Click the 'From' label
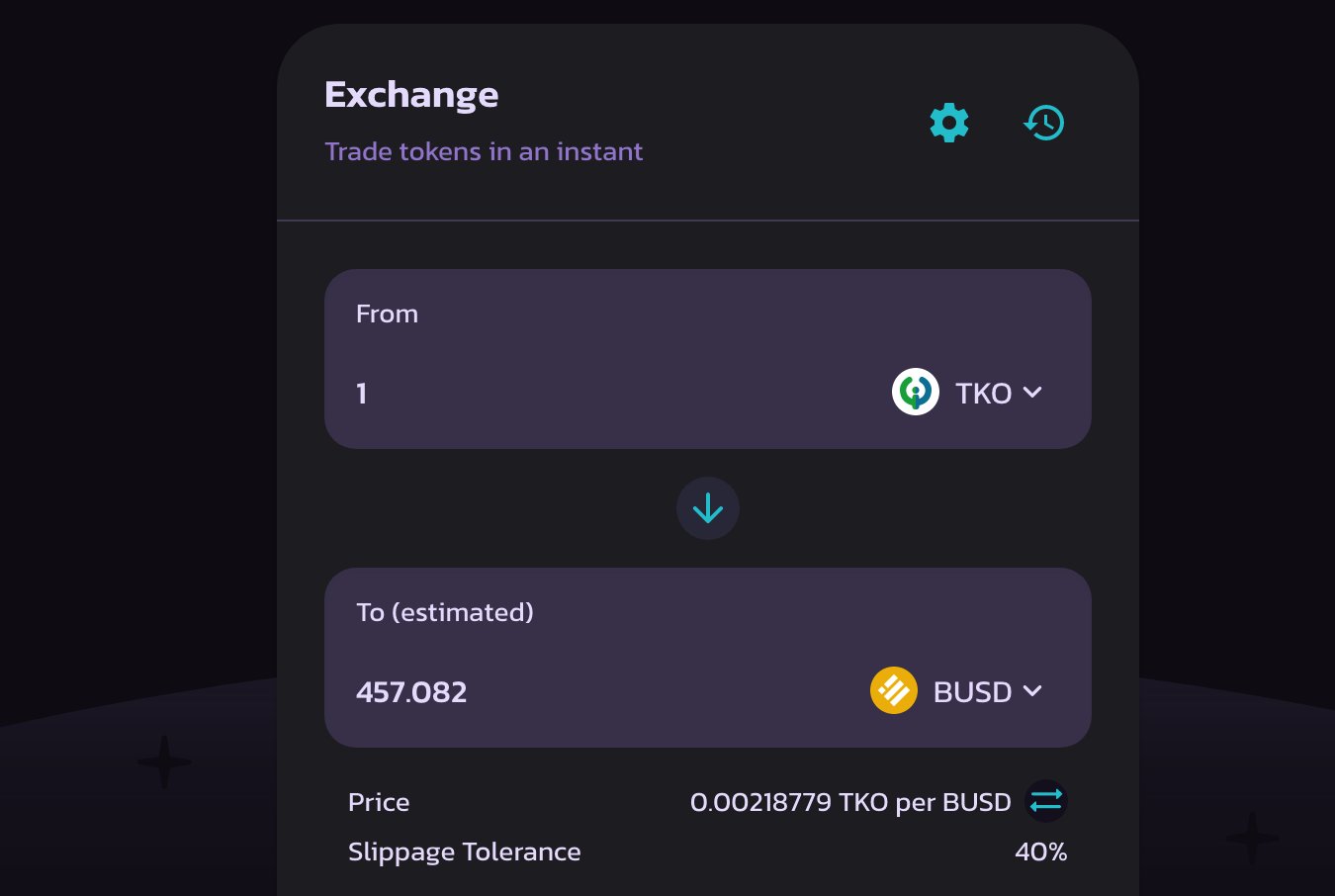Screen dimensions: 1335x896 pyautogui.click(x=387, y=314)
